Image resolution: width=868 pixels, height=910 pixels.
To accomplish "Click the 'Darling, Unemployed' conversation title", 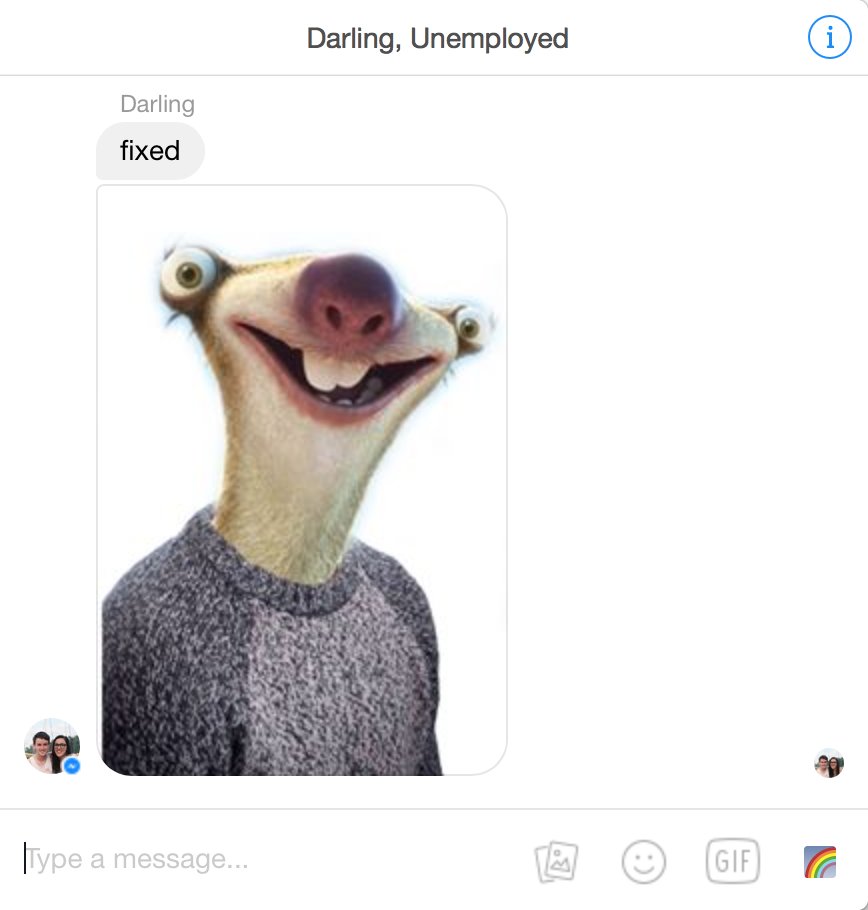I will tap(437, 38).
